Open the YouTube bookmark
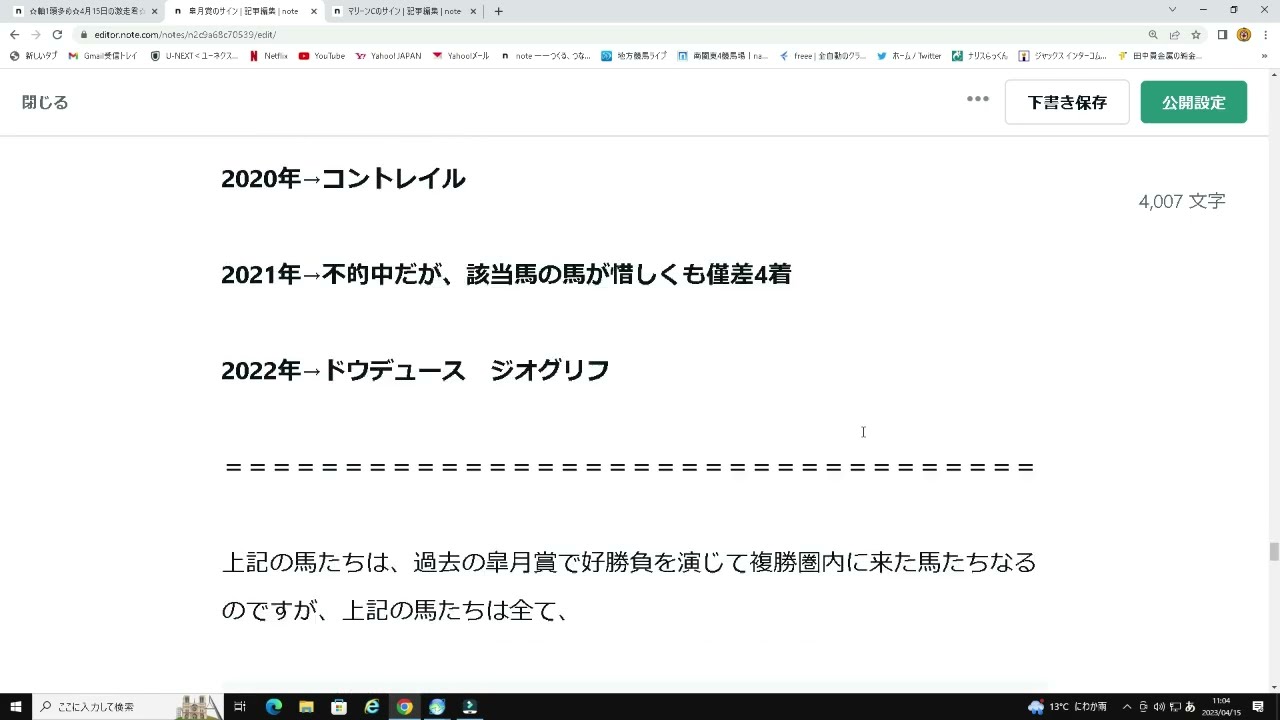 [x=321, y=56]
